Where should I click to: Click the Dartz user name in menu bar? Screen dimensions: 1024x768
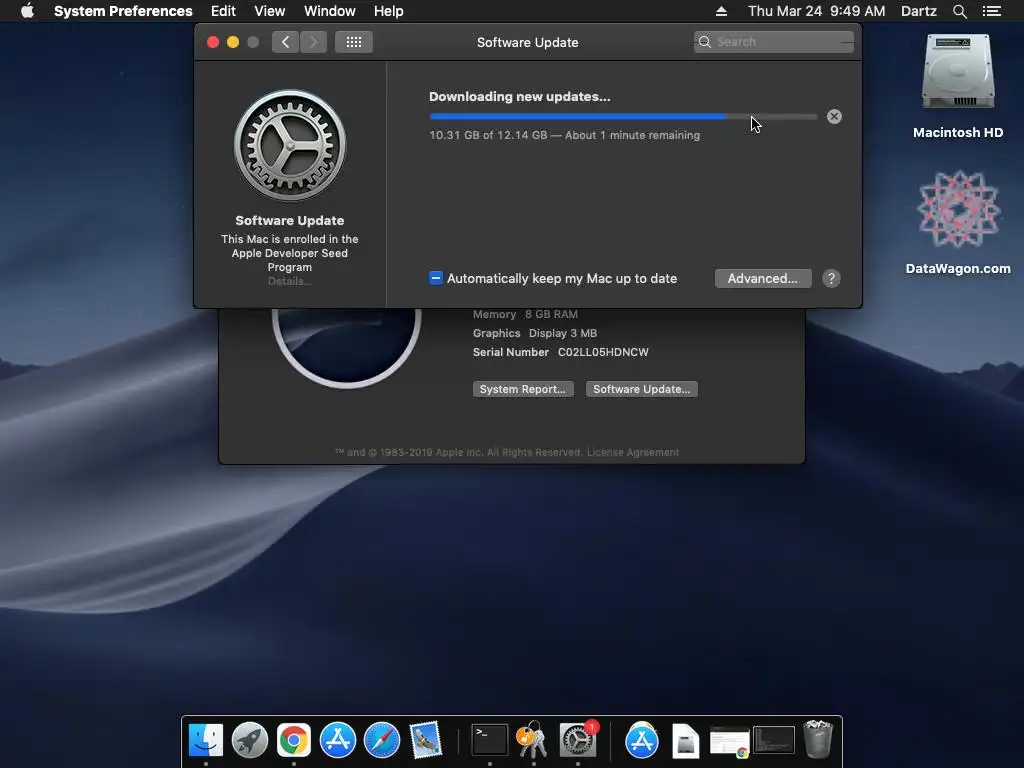click(x=918, y=11)
